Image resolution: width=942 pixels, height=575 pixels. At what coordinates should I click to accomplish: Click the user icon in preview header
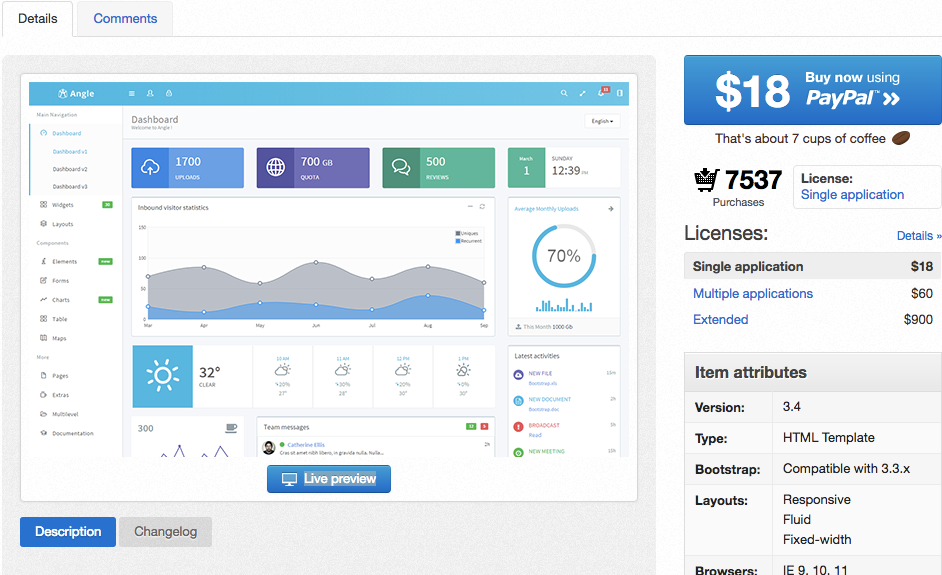click(x=150, y=93)
